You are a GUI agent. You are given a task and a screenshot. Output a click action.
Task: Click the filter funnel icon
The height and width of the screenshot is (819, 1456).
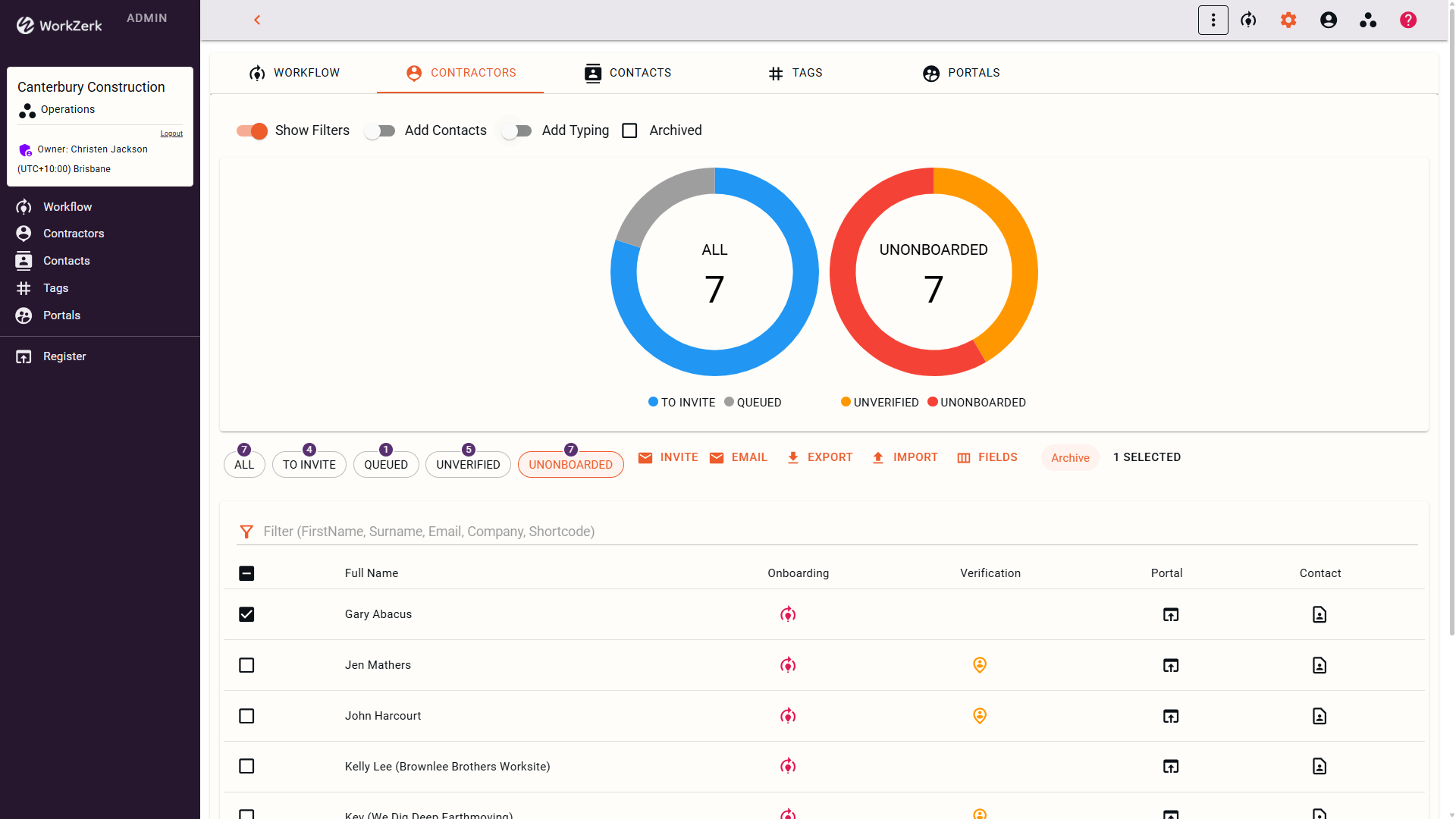tap(246, 532)
